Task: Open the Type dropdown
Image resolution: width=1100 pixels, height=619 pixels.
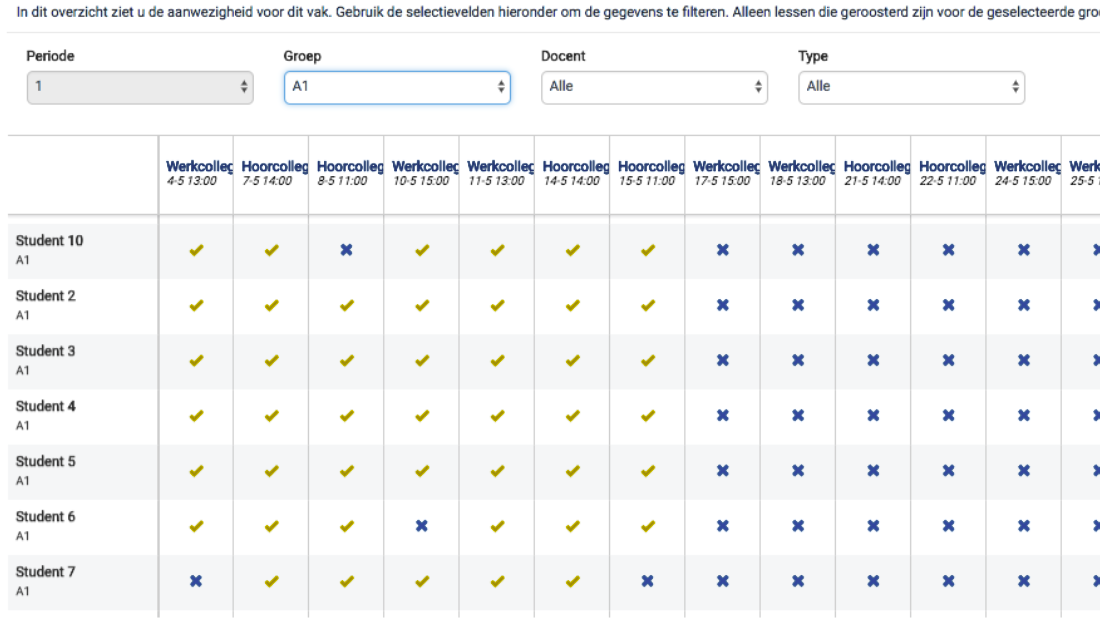Action: [x=911, y=87]
